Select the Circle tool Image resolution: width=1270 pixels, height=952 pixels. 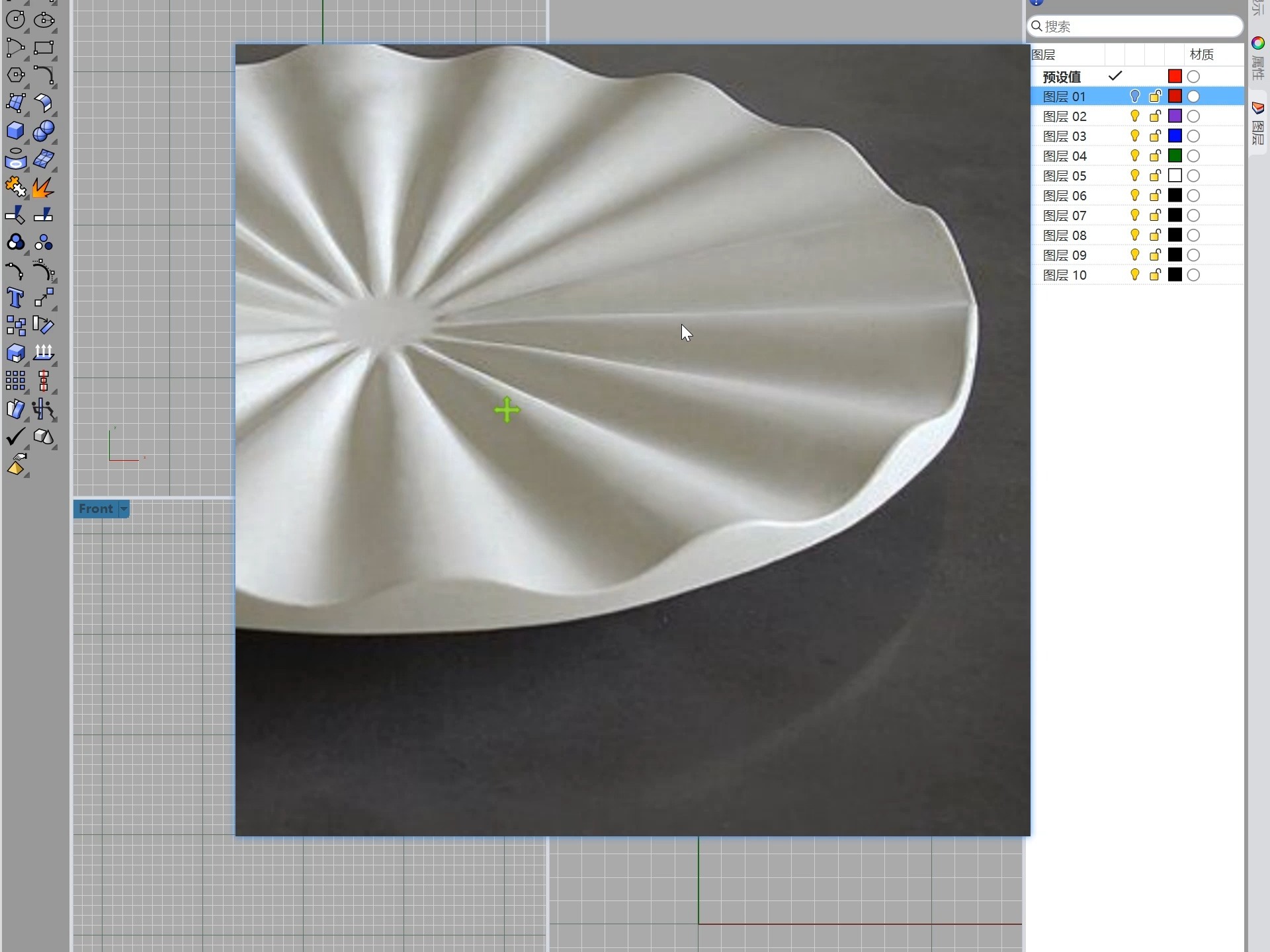click(x=15, y=20)
